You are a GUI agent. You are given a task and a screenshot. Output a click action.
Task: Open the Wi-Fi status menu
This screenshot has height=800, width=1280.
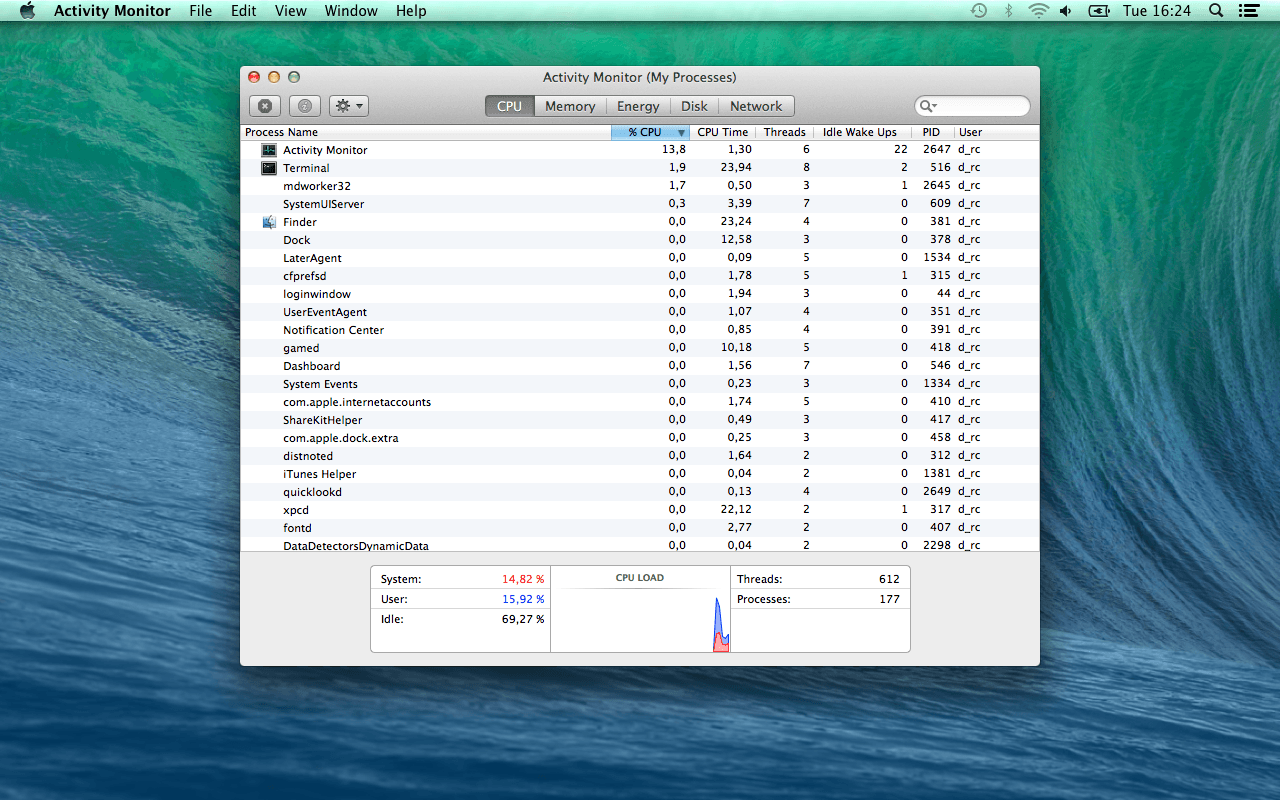point(1038,11)
